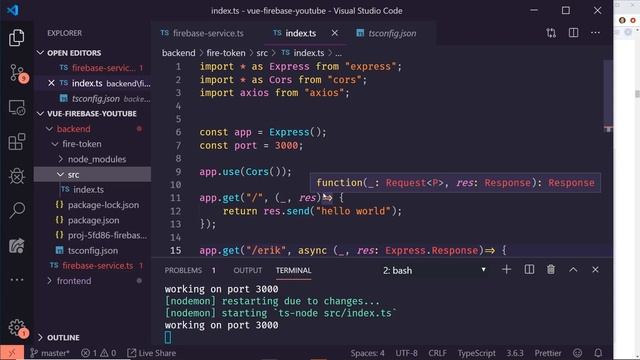
Task: Open Extensions view in activity bar
Action: point(17,142)
